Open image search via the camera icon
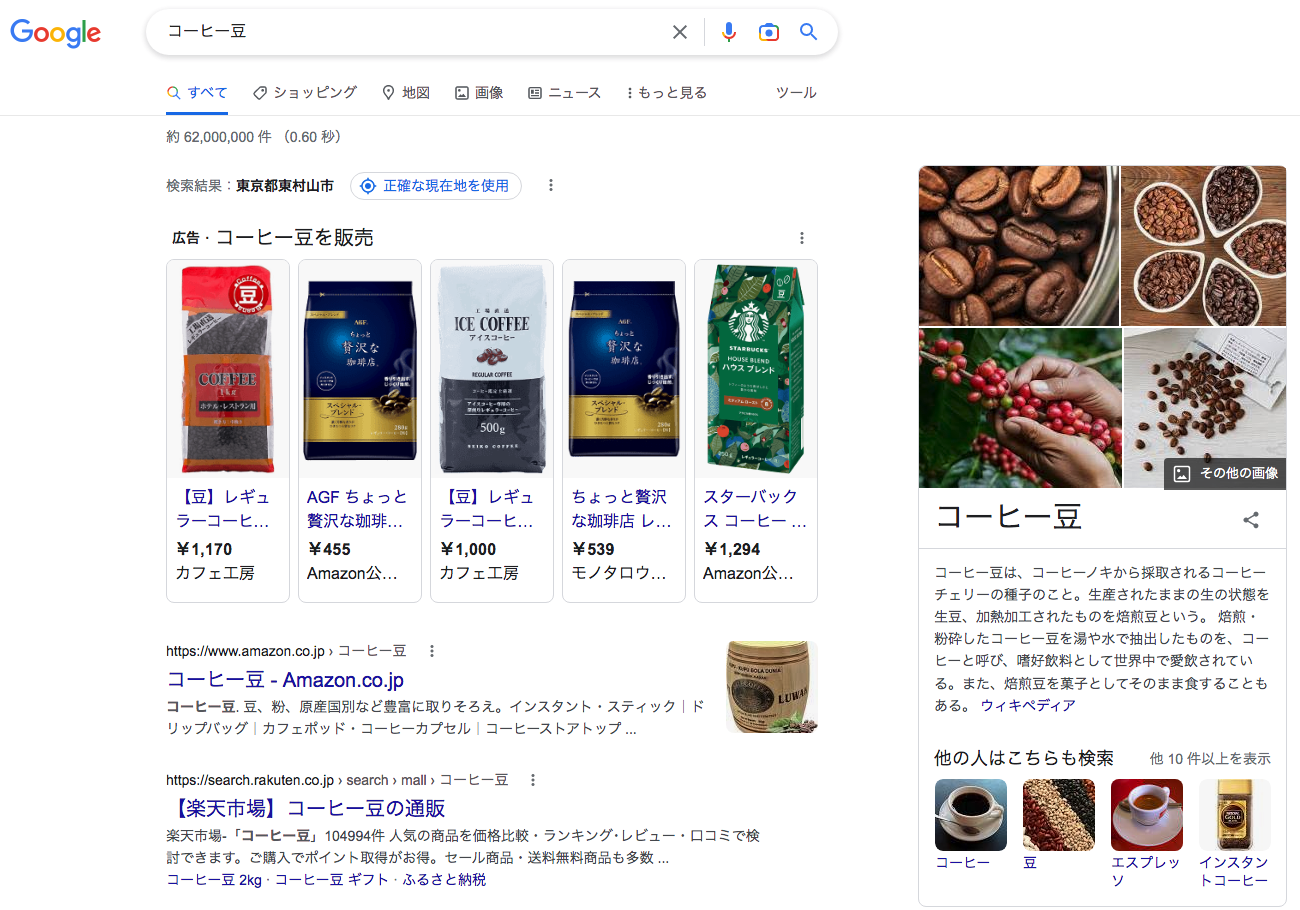1300x910 pixels. [x=768, y=32]
